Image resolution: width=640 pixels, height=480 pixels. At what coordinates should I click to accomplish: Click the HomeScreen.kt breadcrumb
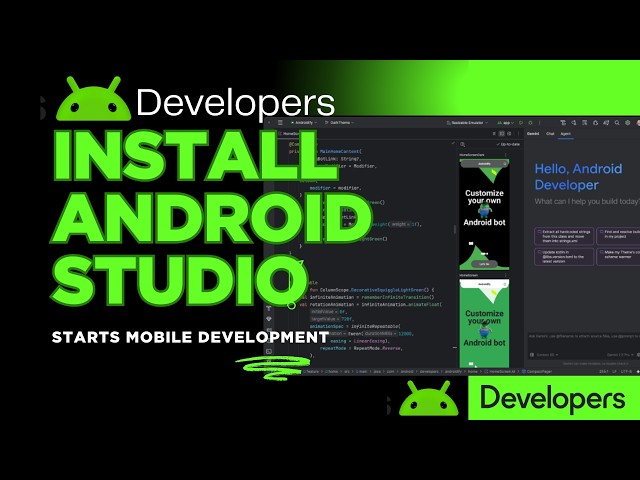click(x=500, y=371)
